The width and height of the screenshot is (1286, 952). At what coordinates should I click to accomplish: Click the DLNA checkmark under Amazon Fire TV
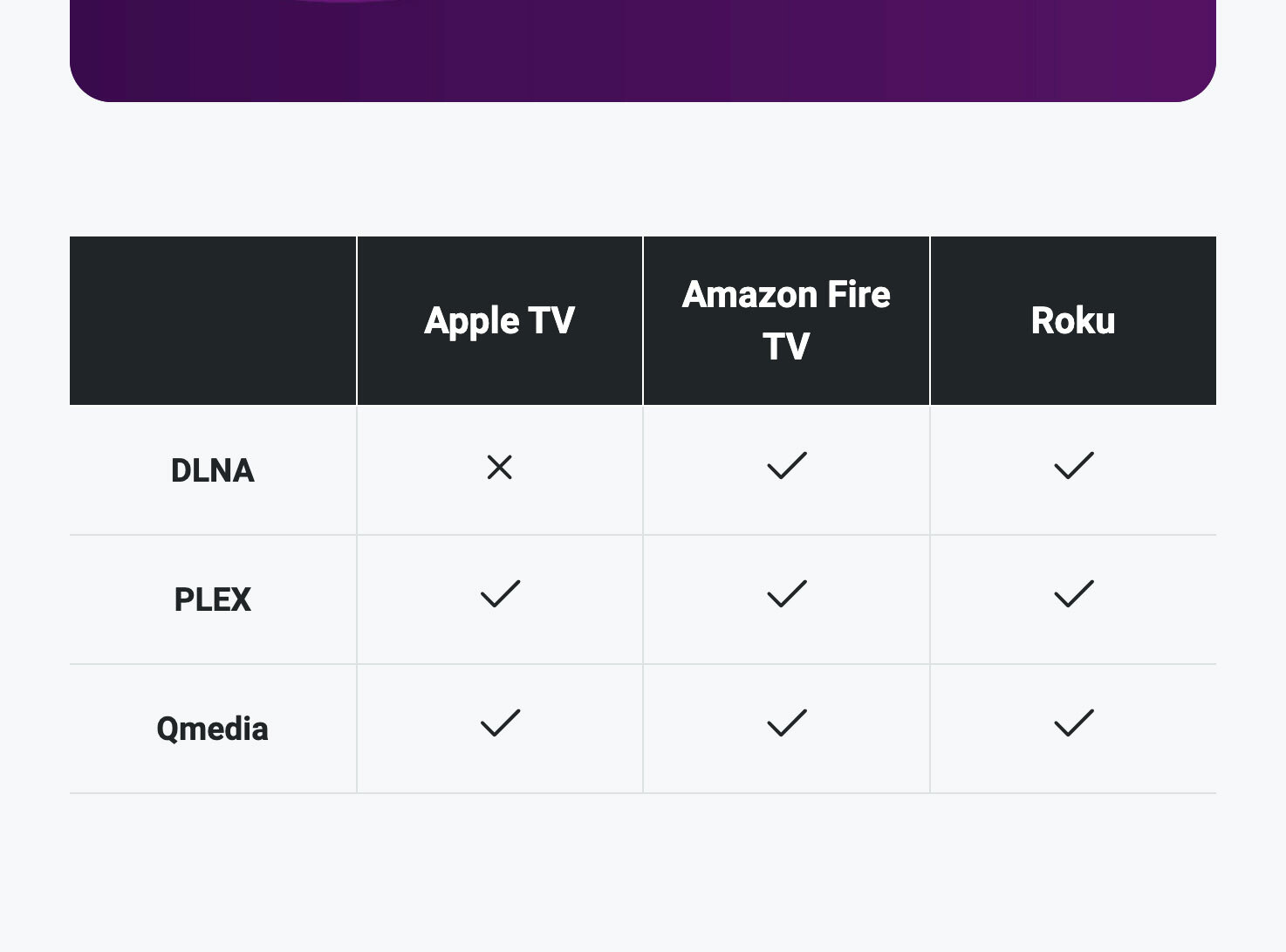[x=786, y=466]
